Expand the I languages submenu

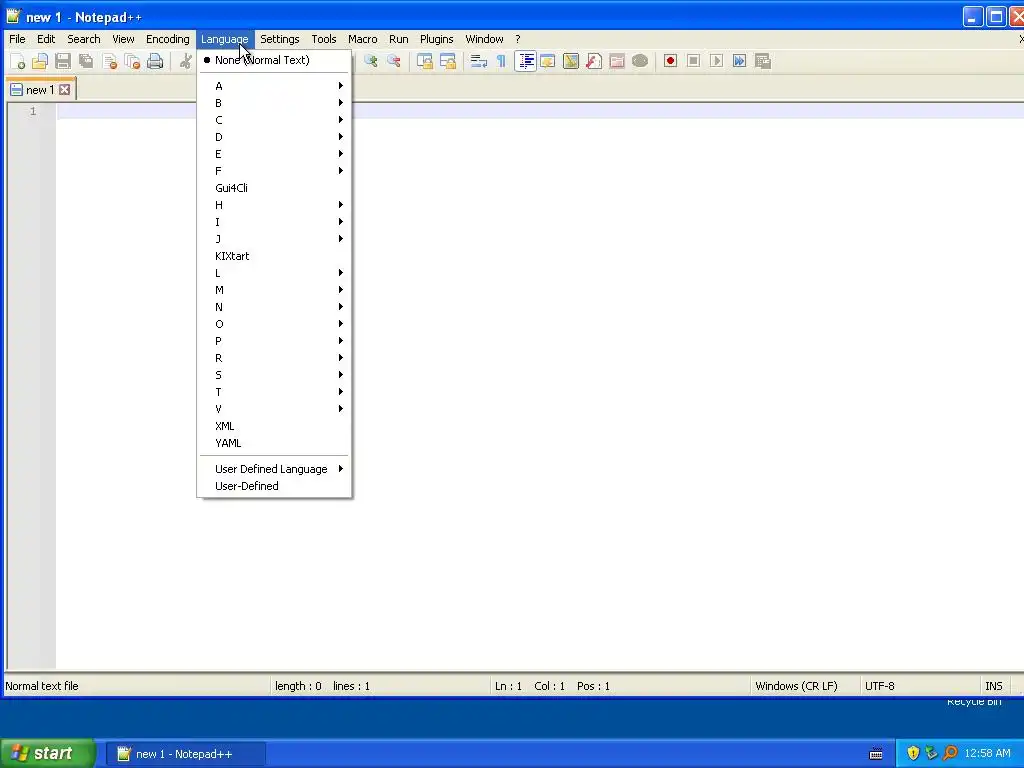click(x=274, y=222)
